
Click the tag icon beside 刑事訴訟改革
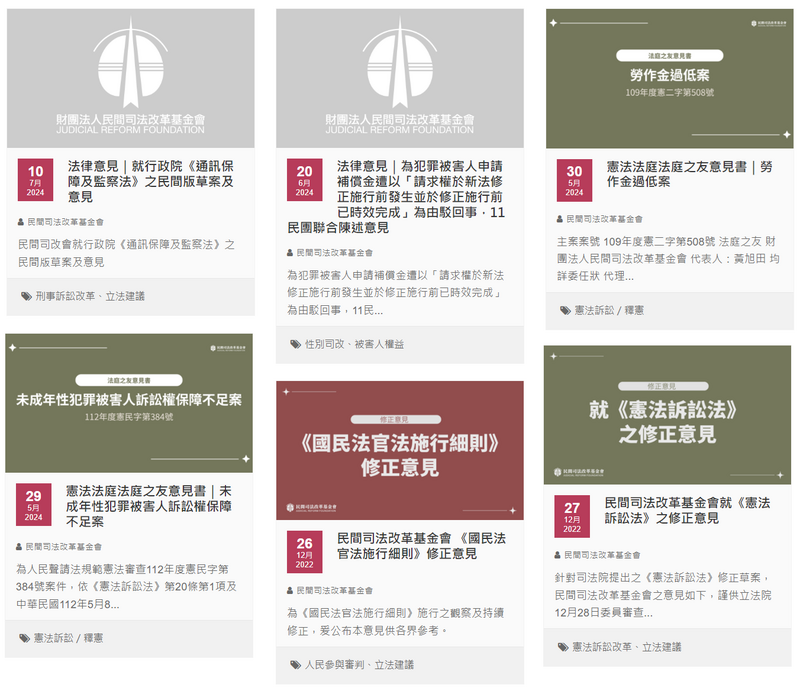26,296
